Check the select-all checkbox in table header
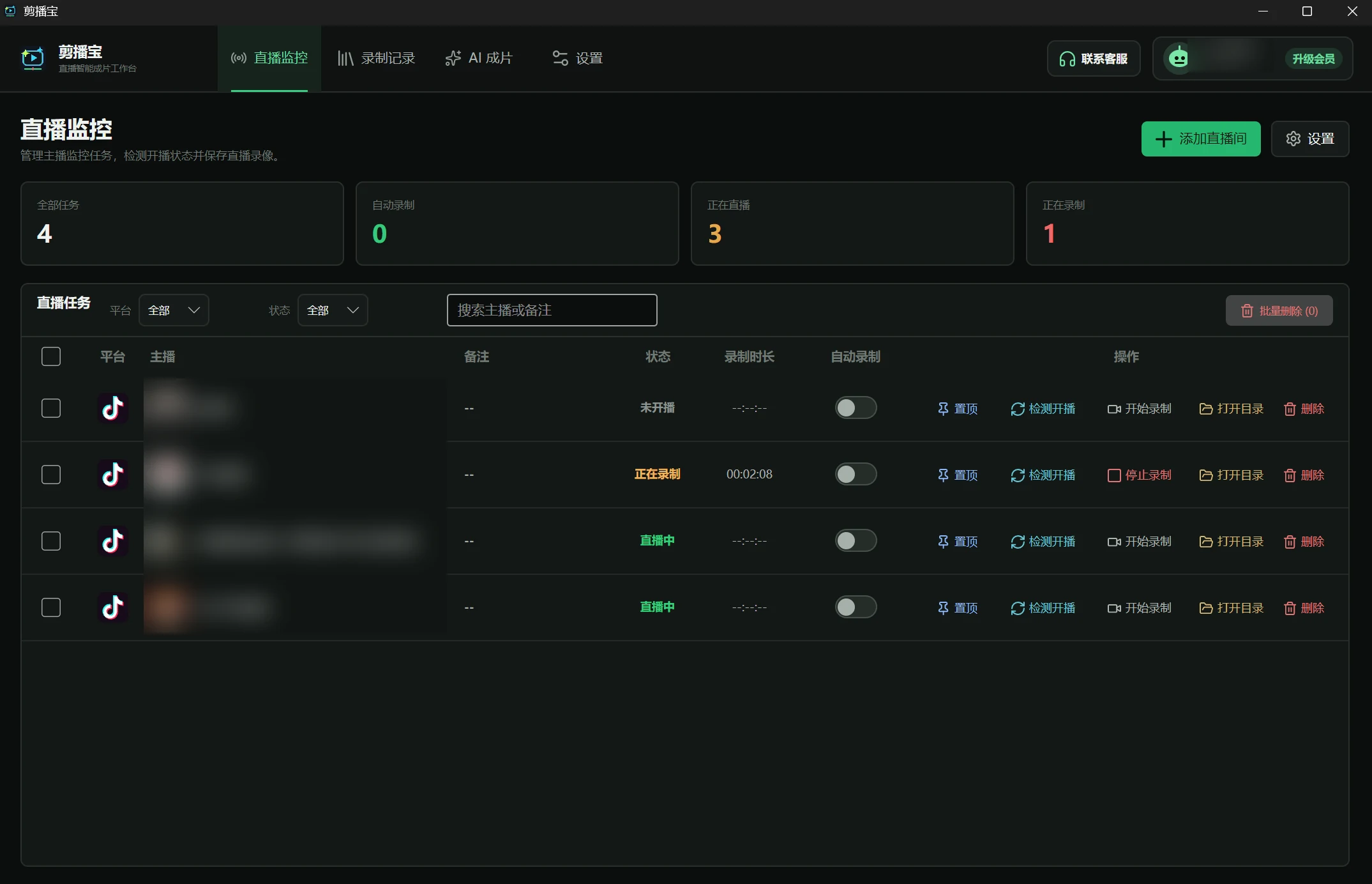The image size is (1372, 884). [51, 356]
